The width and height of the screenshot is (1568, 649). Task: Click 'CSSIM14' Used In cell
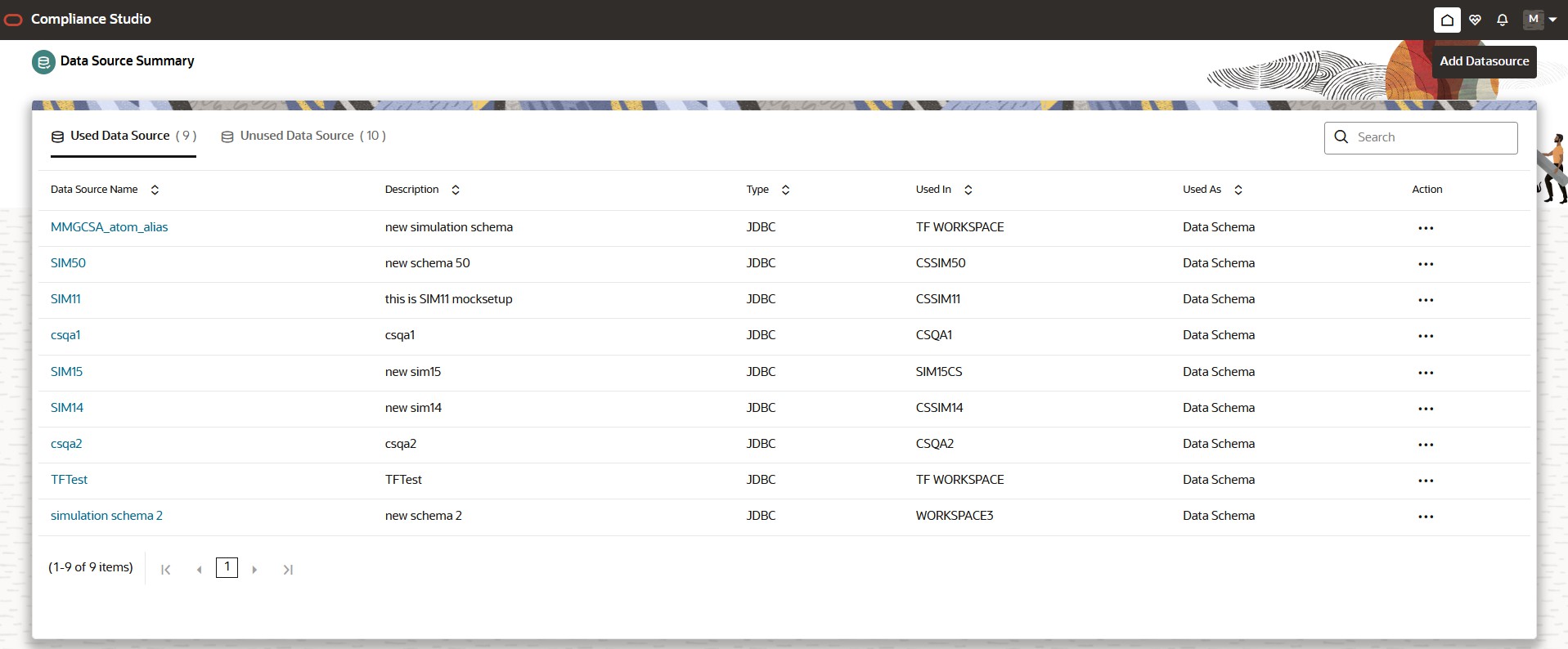coord(940,408)
